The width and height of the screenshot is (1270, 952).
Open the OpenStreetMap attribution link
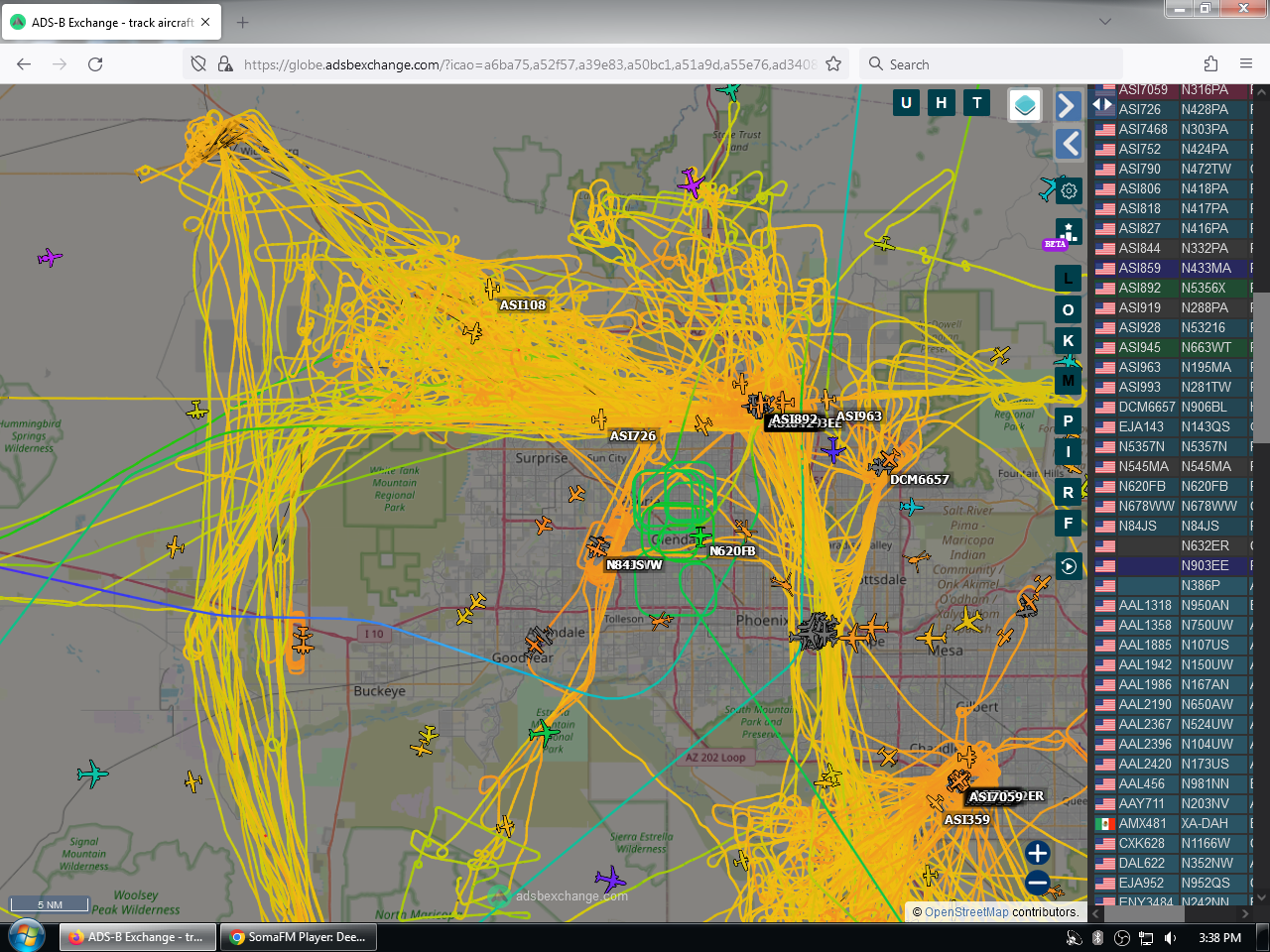966,912
